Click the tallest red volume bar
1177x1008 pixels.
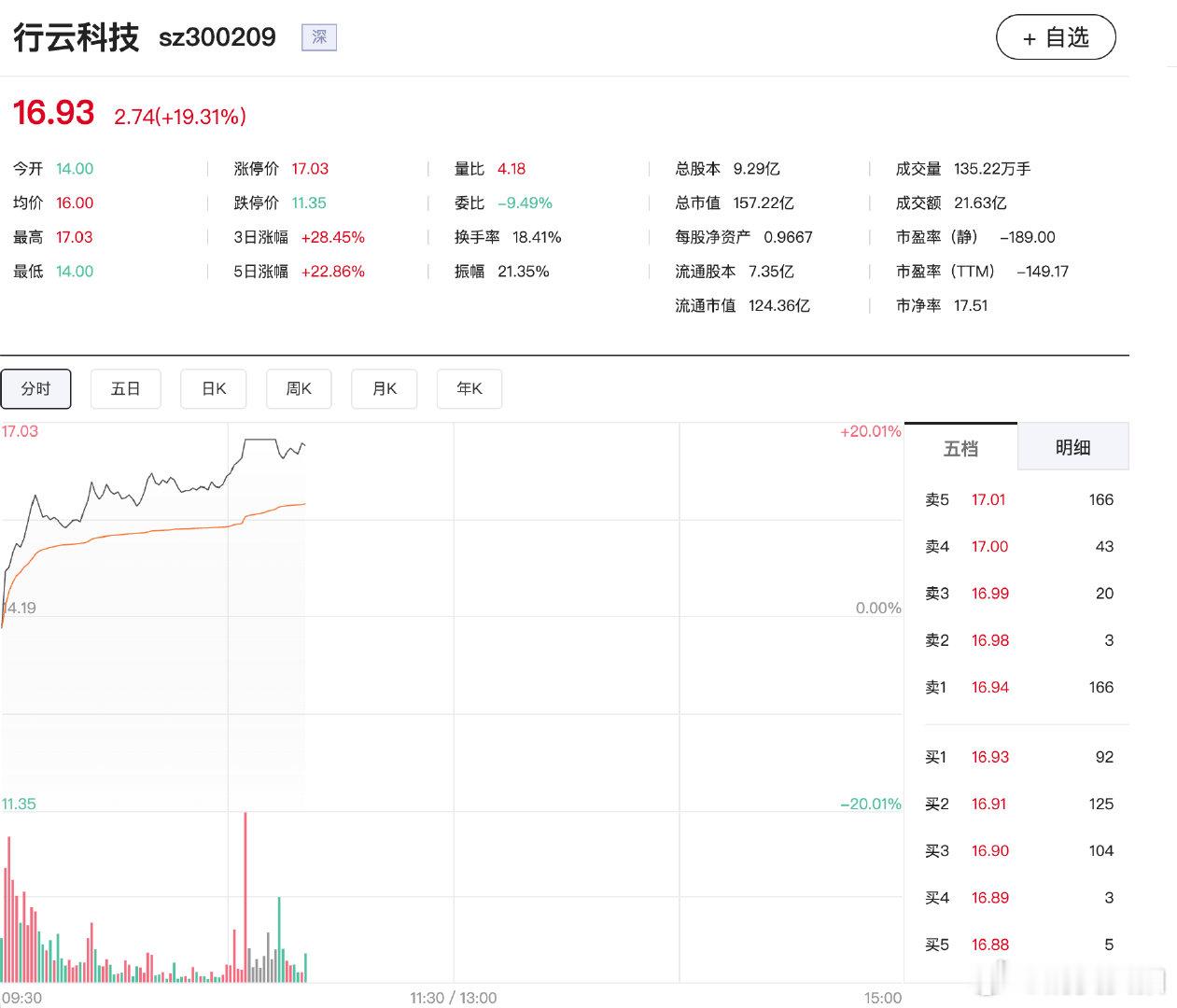pos(245,897)
